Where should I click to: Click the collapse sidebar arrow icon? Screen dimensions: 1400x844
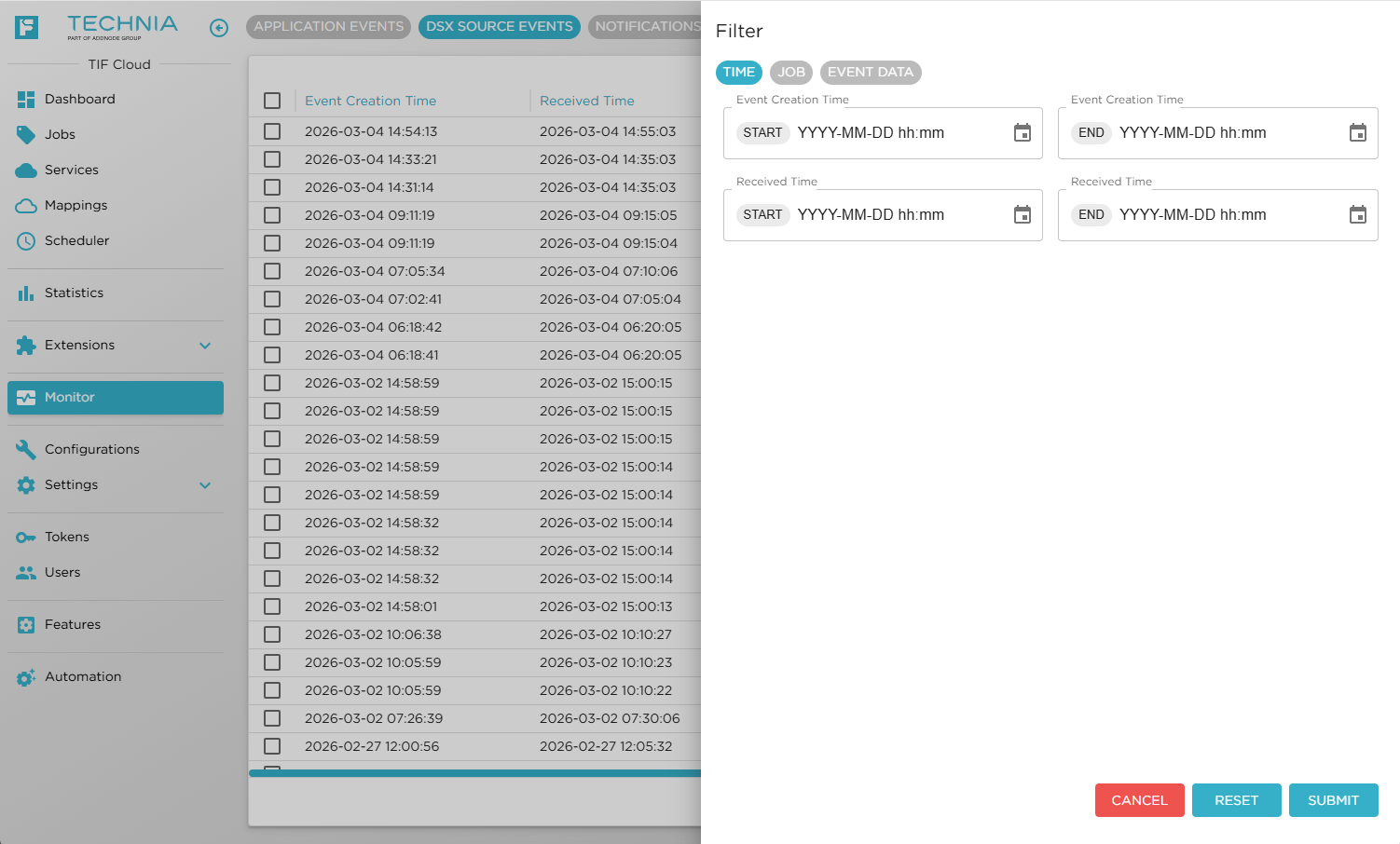(219, 28)
